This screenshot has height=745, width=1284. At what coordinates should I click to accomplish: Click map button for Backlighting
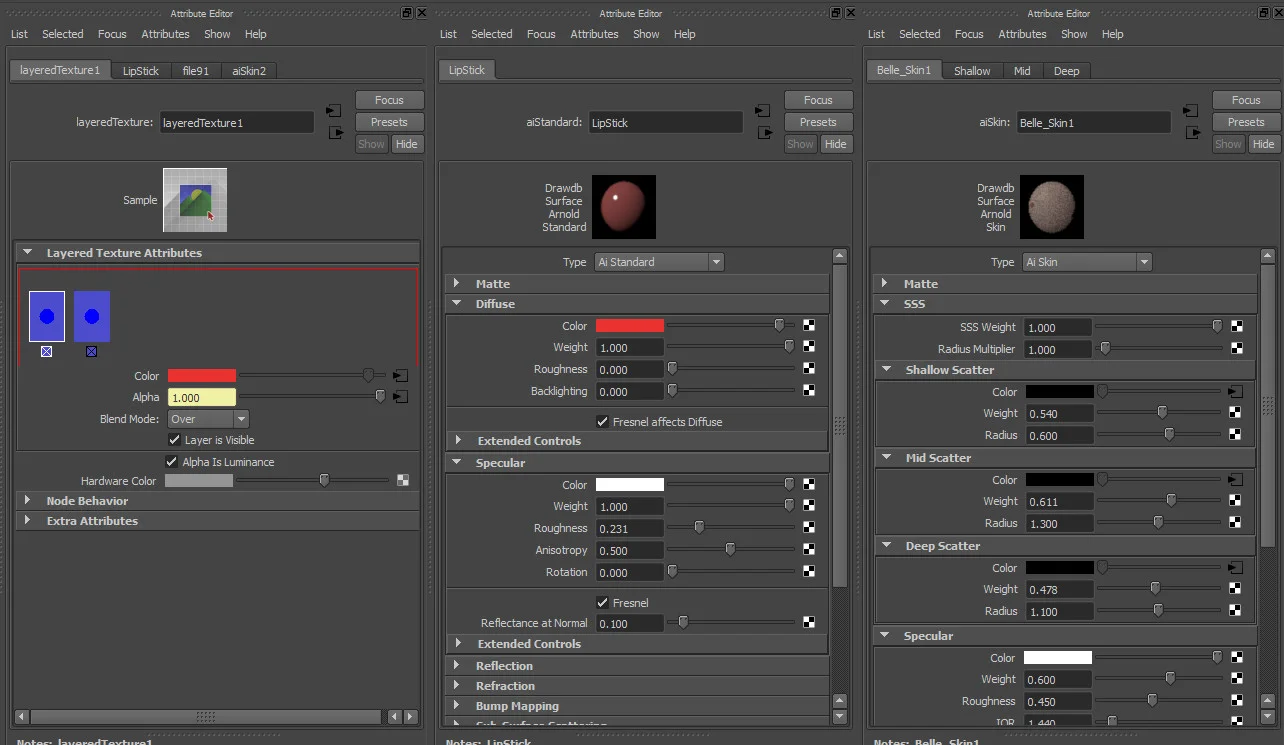tap(809, 392)
